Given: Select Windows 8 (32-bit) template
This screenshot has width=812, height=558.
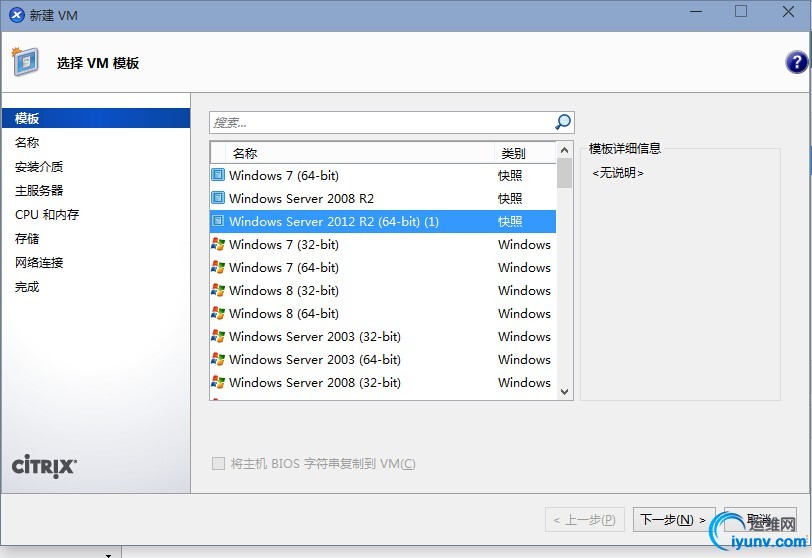Looking at the screenshot, I should (284, 290).
